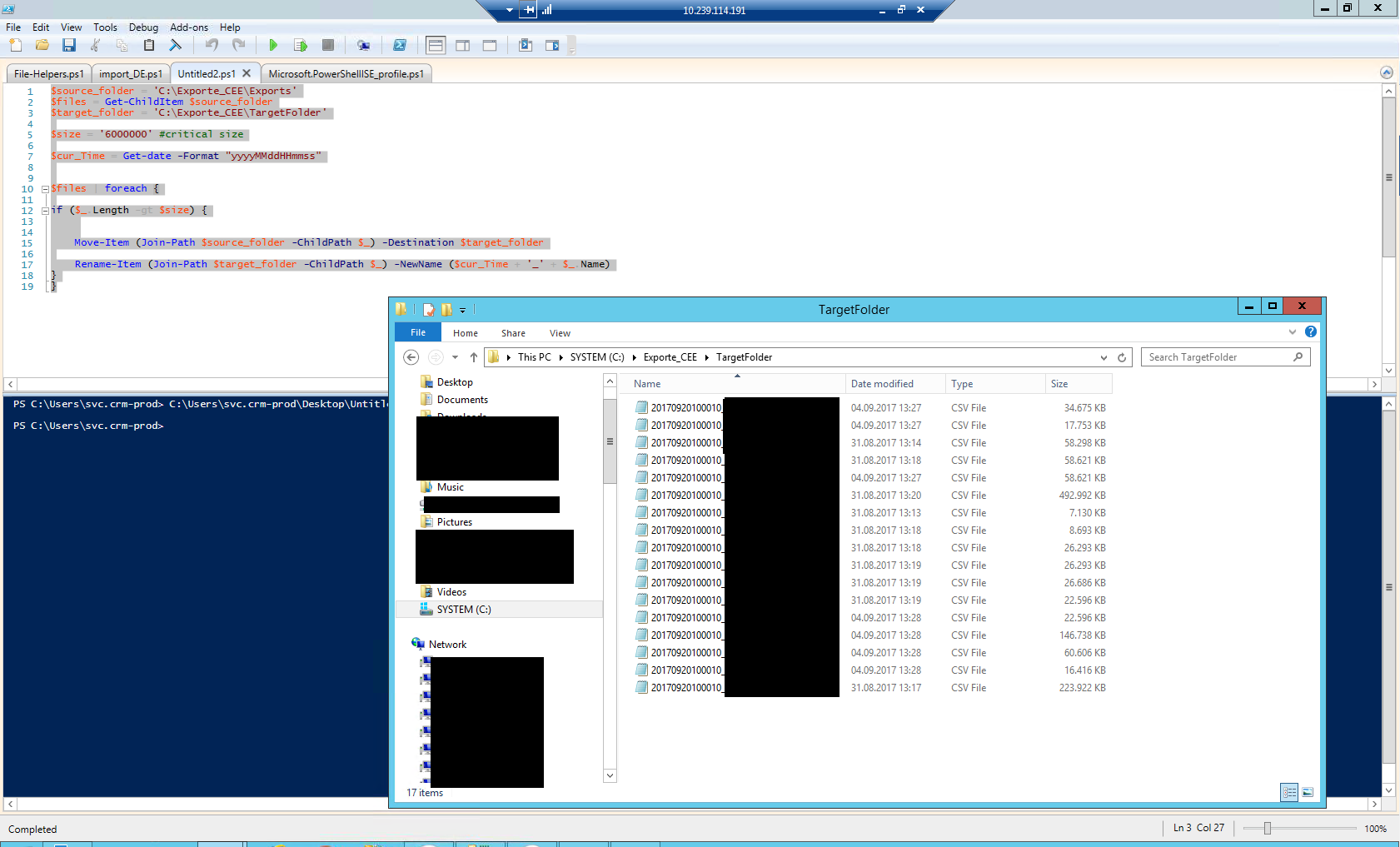Open the Debug menu
Image resolution: width=1400 pixels, height=847 pixels.
pyautogui.click(x=143, y=27)
